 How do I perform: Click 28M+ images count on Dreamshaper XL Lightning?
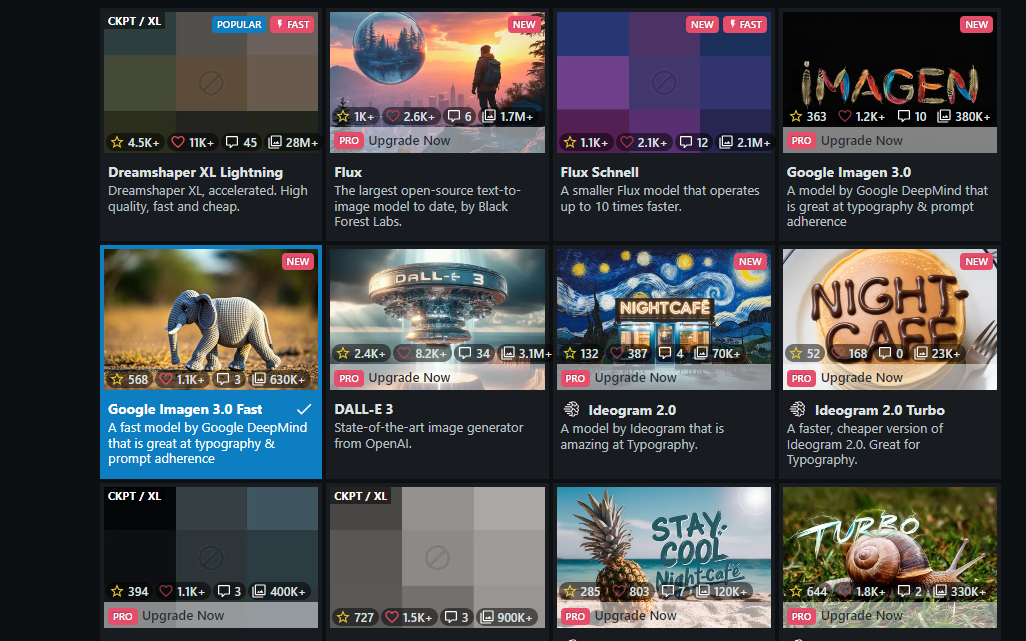(x=293, y=142)
